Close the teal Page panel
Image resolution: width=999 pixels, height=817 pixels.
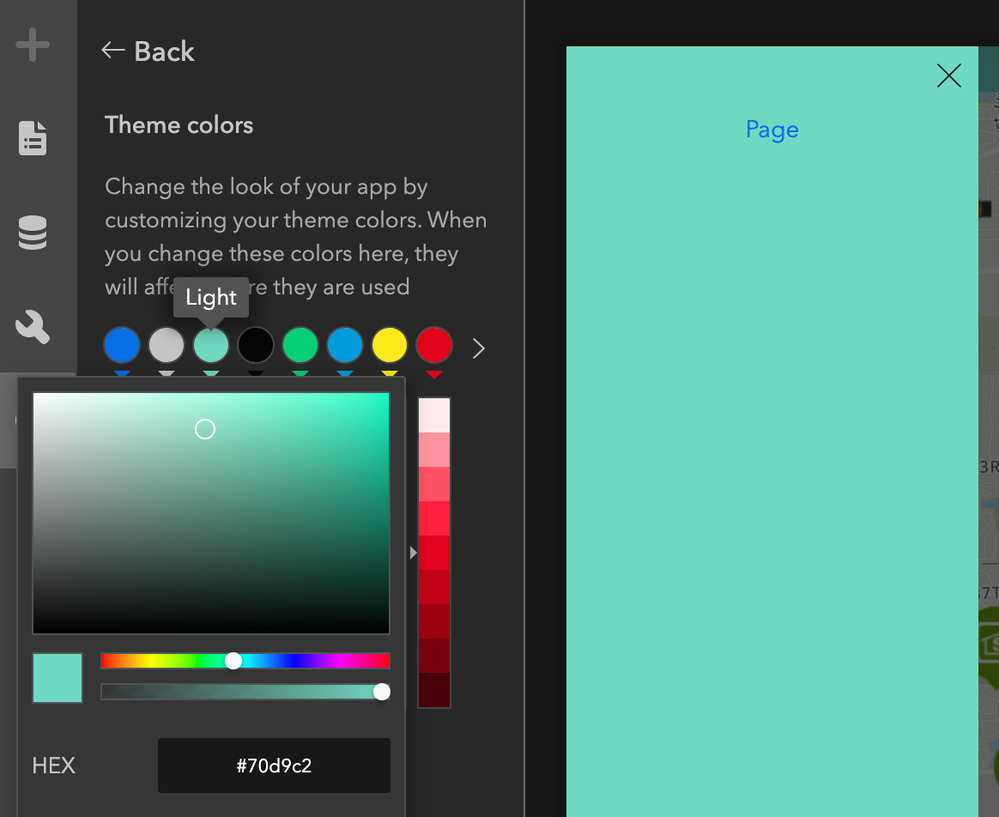(949, 75)
